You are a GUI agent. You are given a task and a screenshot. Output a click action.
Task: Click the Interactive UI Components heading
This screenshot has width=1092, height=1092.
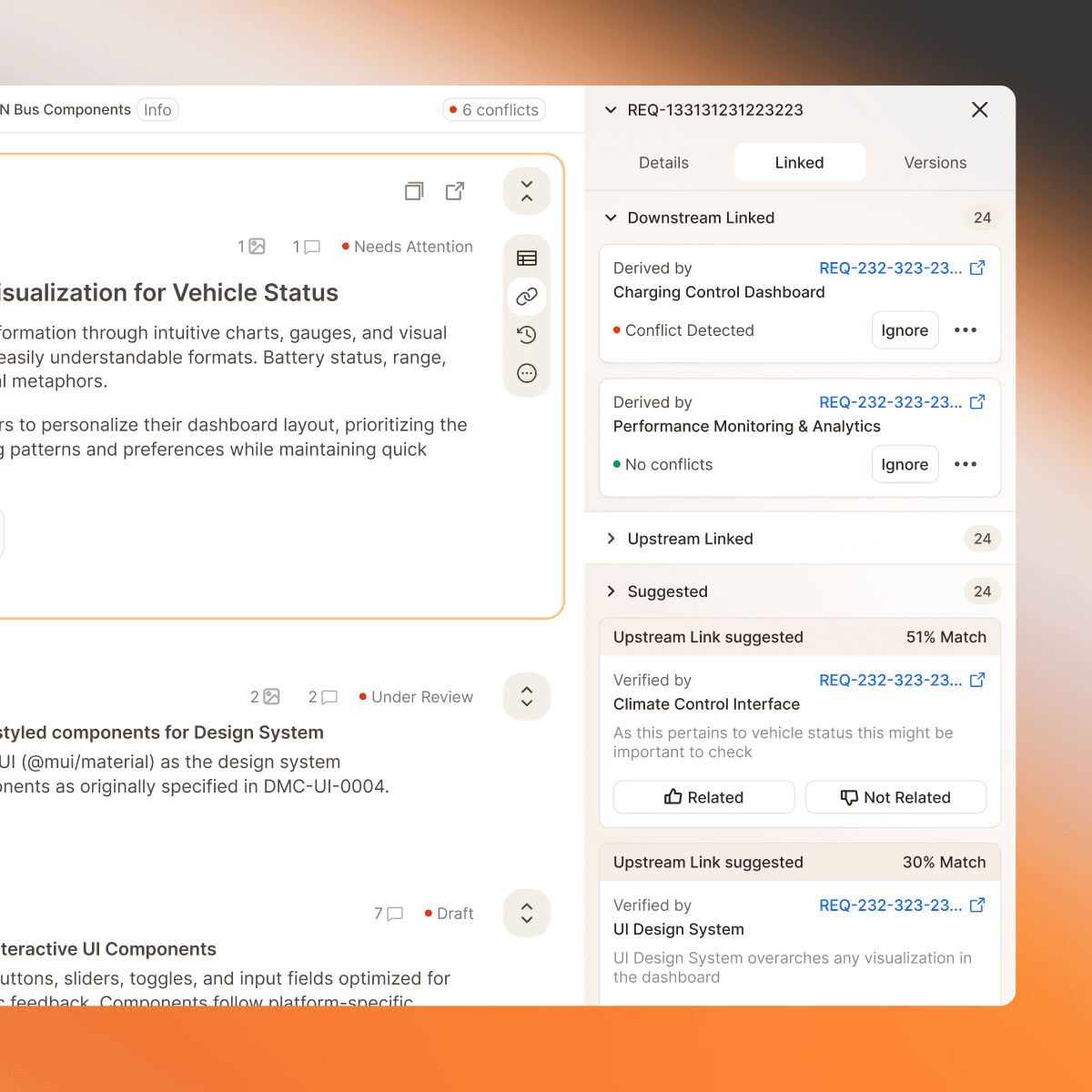[x=108, y=949]
